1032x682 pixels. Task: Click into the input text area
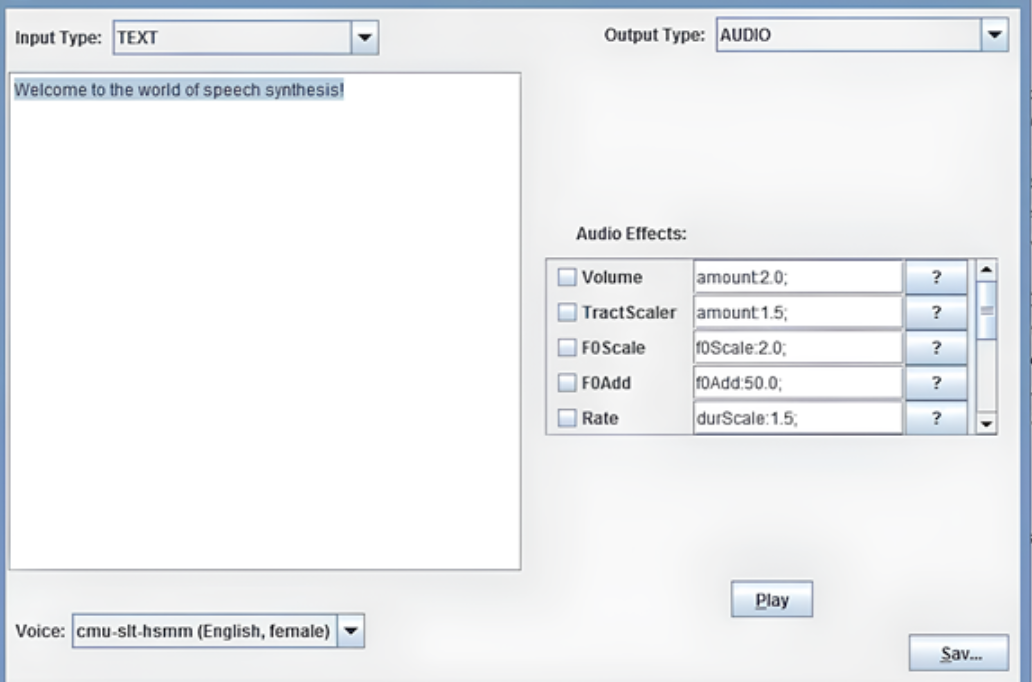pos(265,321)
